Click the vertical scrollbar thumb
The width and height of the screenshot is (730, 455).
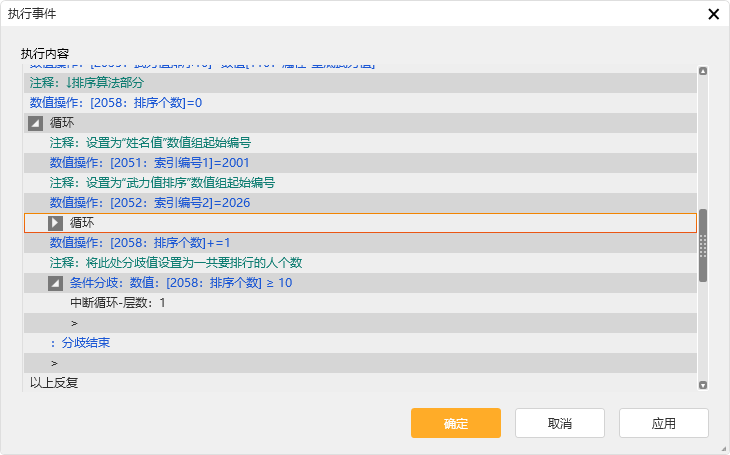tap(703, 245)
